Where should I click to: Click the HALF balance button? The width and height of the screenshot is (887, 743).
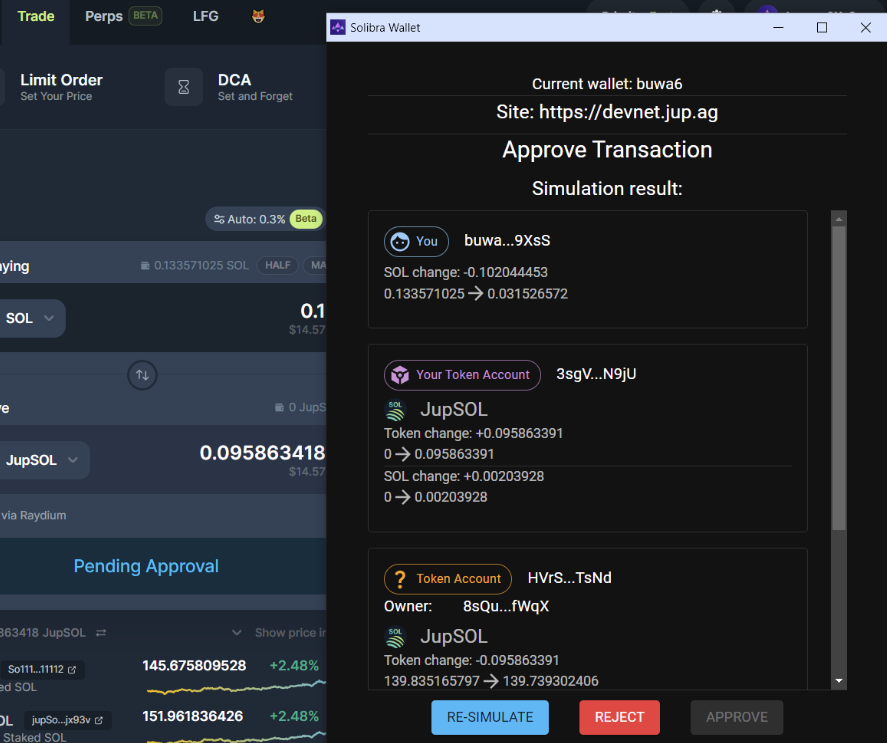click(278, 265)
